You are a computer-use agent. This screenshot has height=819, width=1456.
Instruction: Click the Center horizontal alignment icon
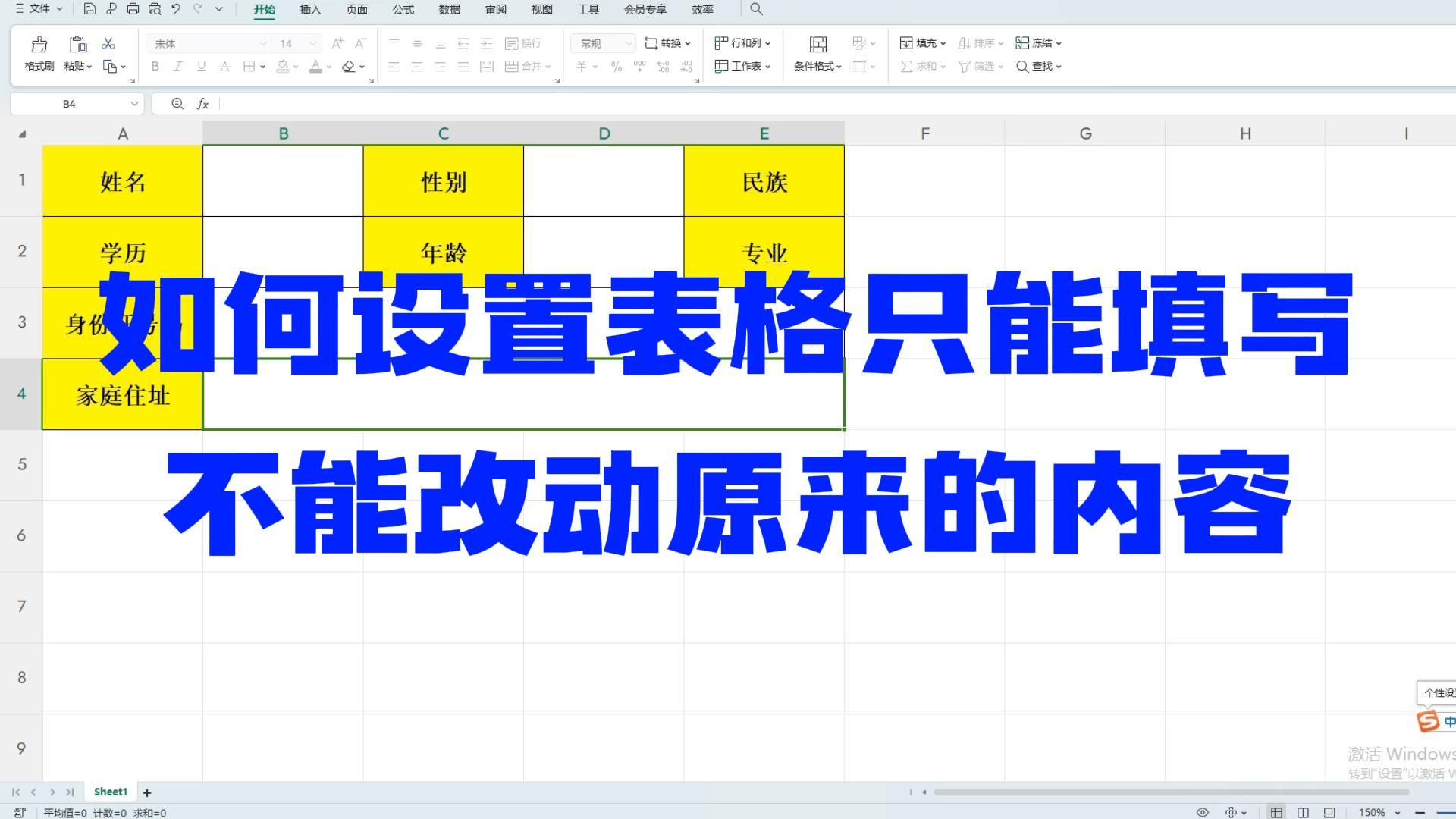click(x=417, y=67)
